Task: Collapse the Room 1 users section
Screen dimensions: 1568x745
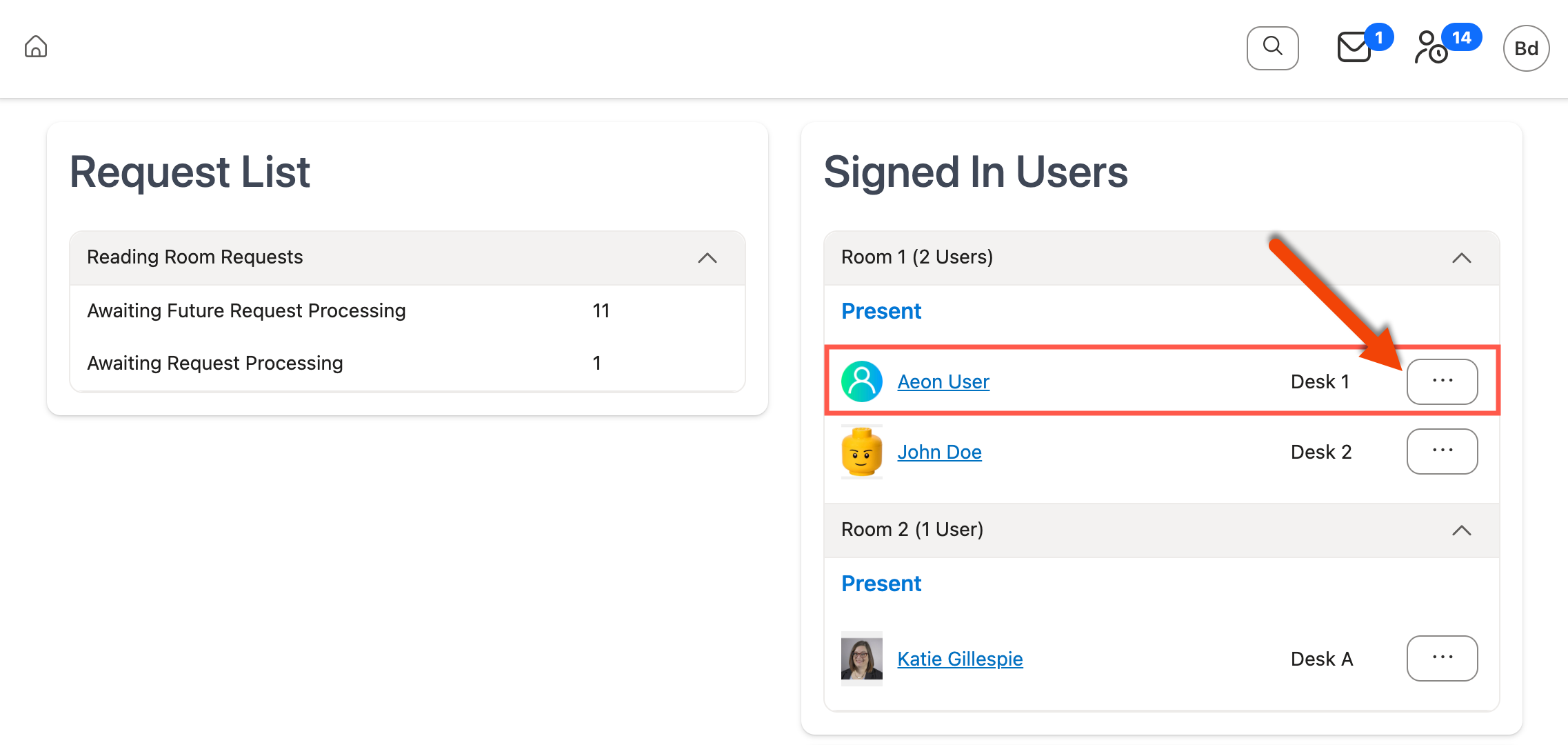Action: [x=1462, y=258]
